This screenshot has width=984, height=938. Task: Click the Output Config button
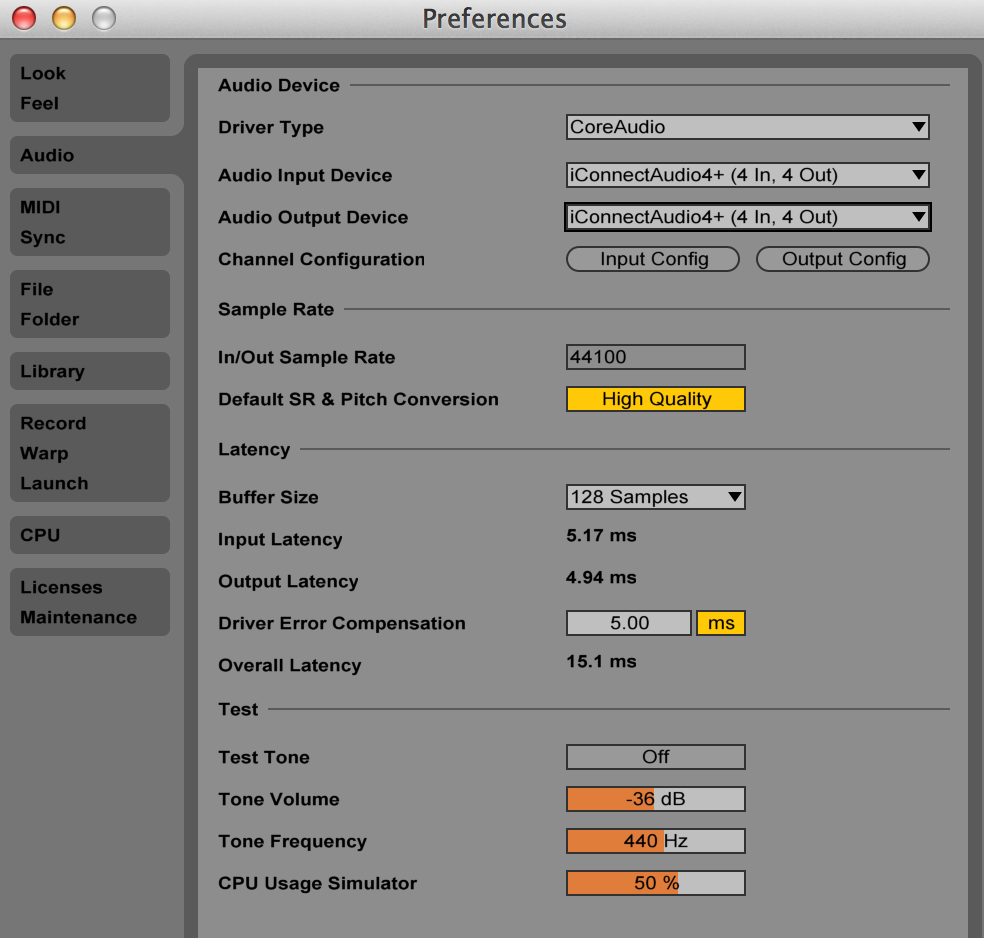pos(843,259)
